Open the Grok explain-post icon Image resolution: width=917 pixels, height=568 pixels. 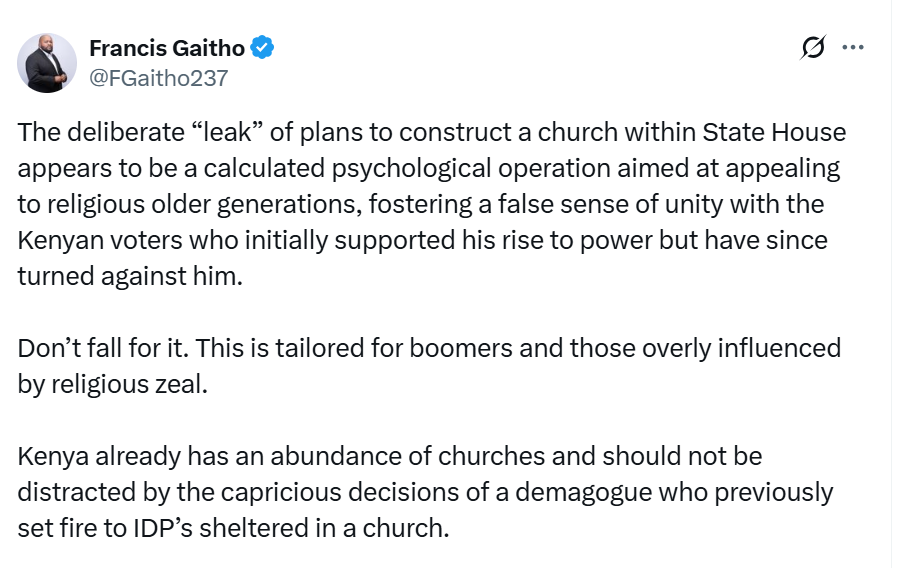coord(813,47)
